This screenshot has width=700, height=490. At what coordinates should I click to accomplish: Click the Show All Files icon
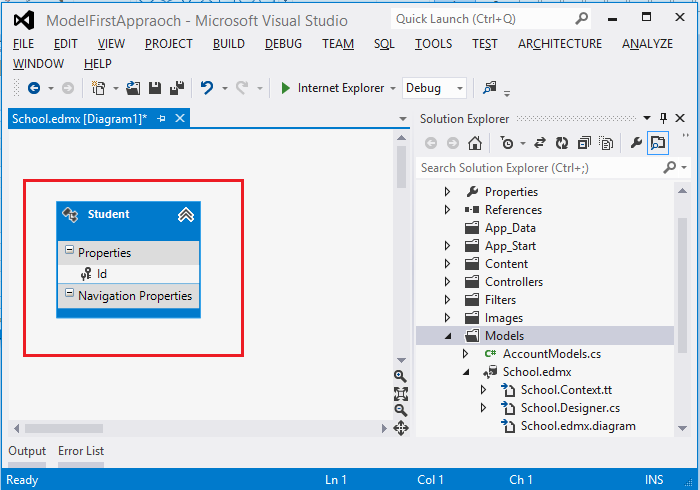point(606,143)
